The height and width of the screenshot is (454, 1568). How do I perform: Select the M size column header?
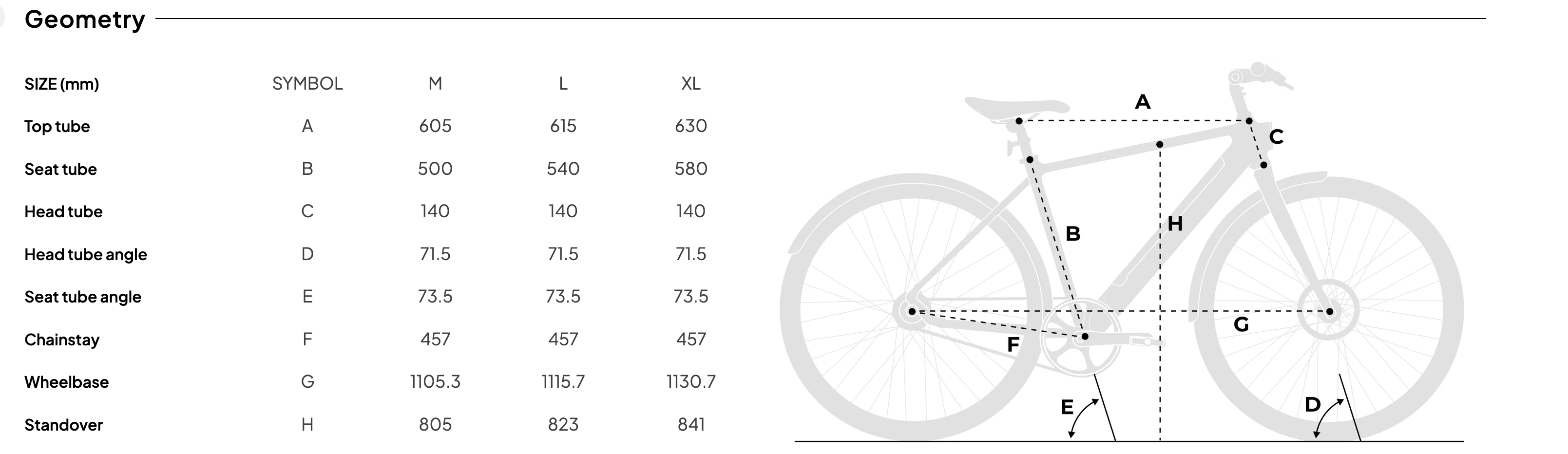[x=435, y=83]
